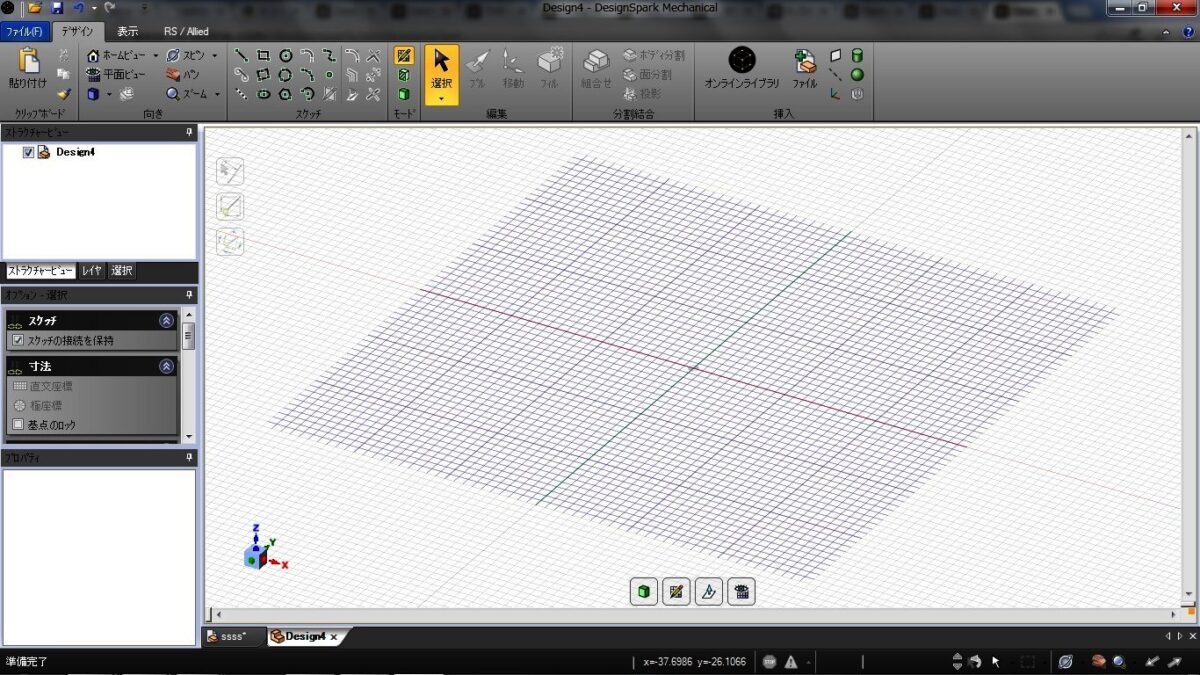Screen dimensions: 1200x675
Task: Select 極座標 (Polar) option
Action: [x=36, y=405]
